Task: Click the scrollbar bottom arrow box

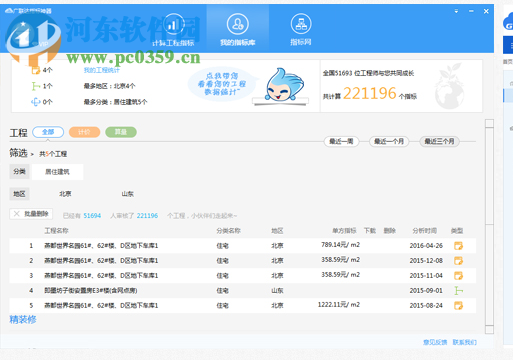Action: (x=489, y=329)
